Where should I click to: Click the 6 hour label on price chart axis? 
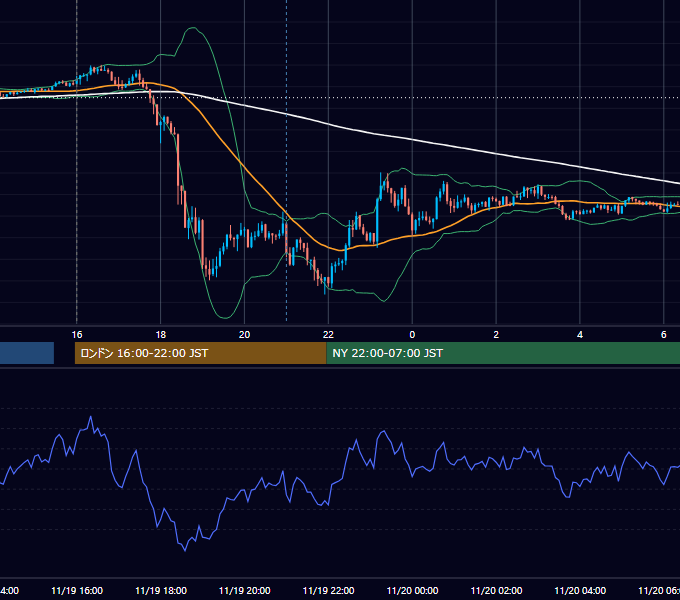[664, 335]
